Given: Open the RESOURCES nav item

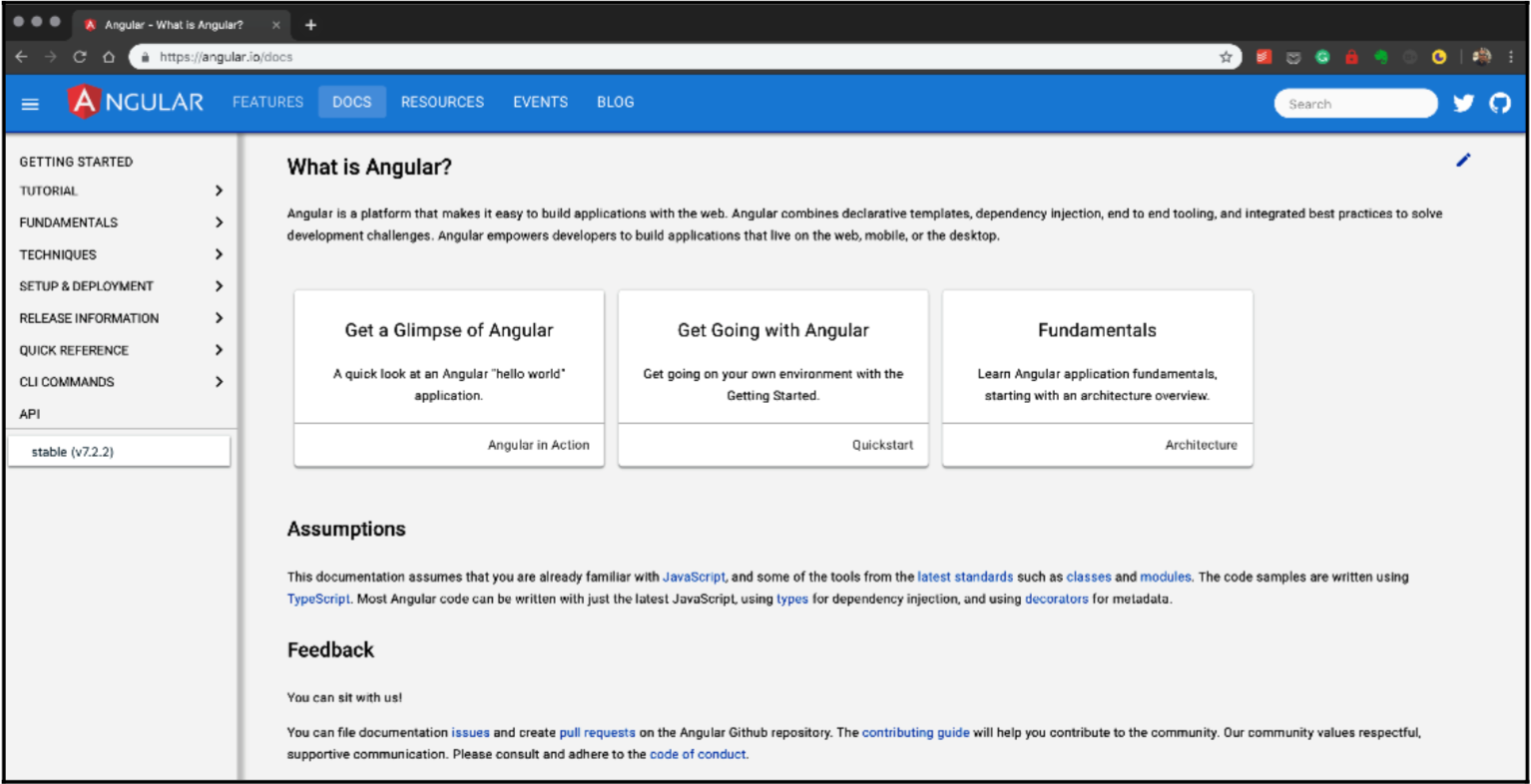Looking at the screenshot, I should click(x=442, y=102).
